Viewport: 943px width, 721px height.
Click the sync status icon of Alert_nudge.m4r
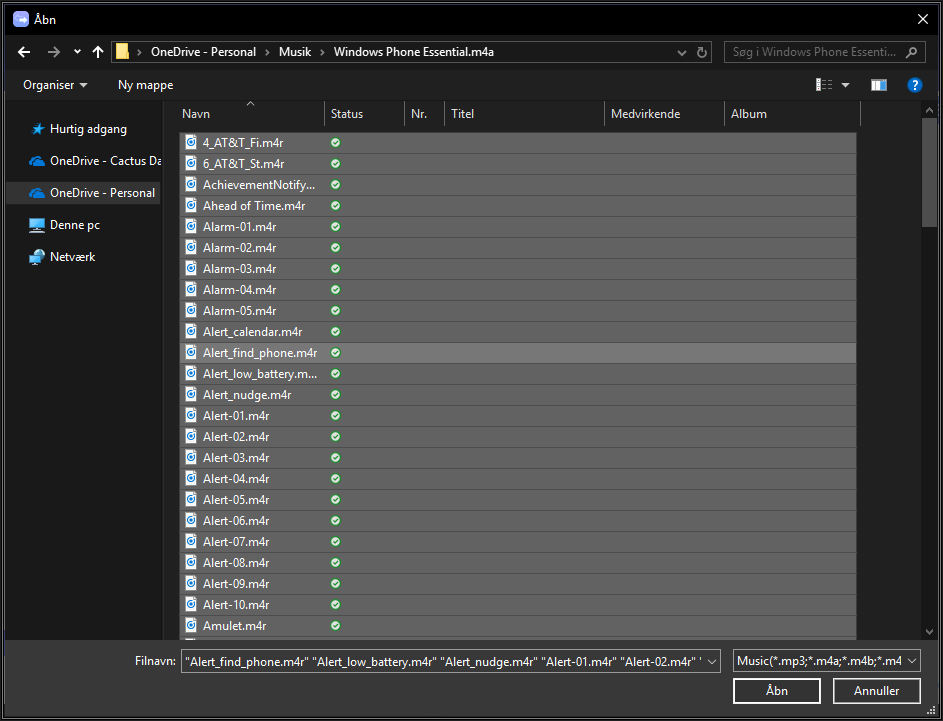point(336,394)
